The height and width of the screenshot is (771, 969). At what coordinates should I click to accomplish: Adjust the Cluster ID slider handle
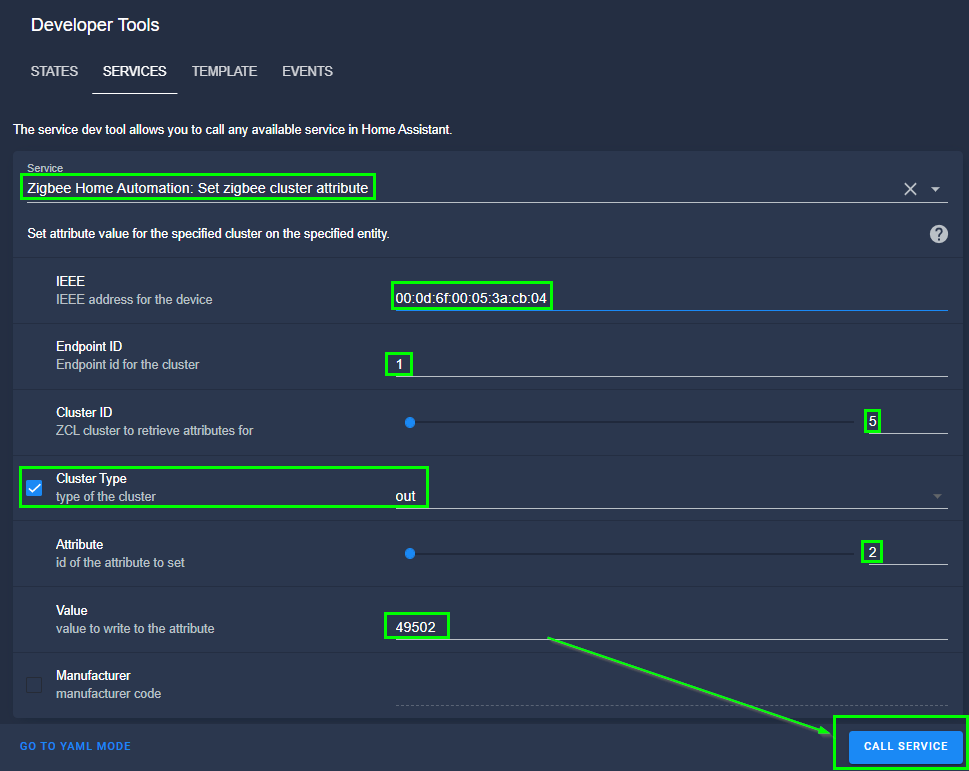tap(410, 423)
